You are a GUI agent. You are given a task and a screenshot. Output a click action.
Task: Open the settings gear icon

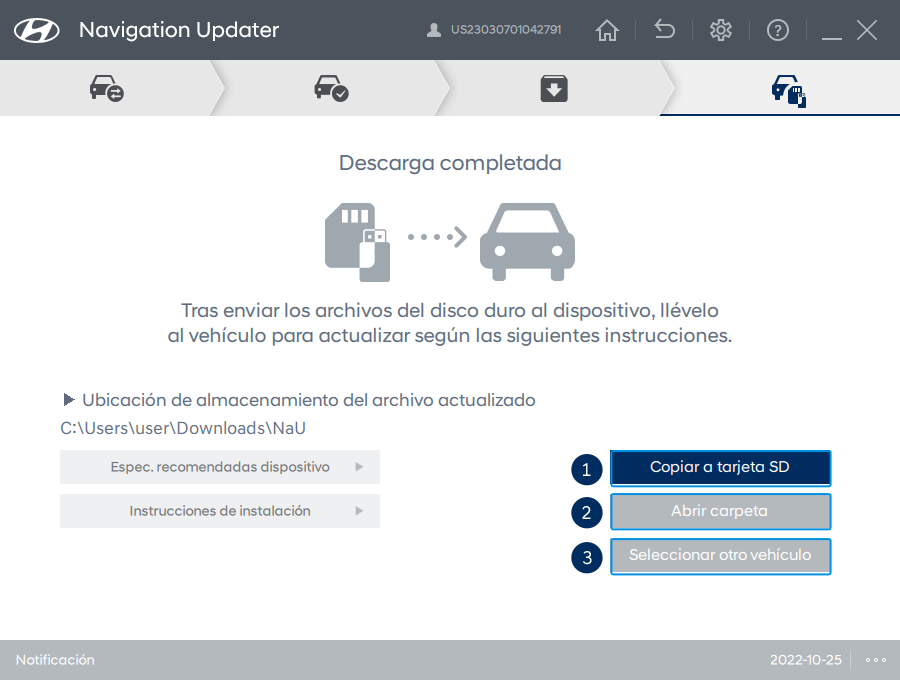point(721,30)
